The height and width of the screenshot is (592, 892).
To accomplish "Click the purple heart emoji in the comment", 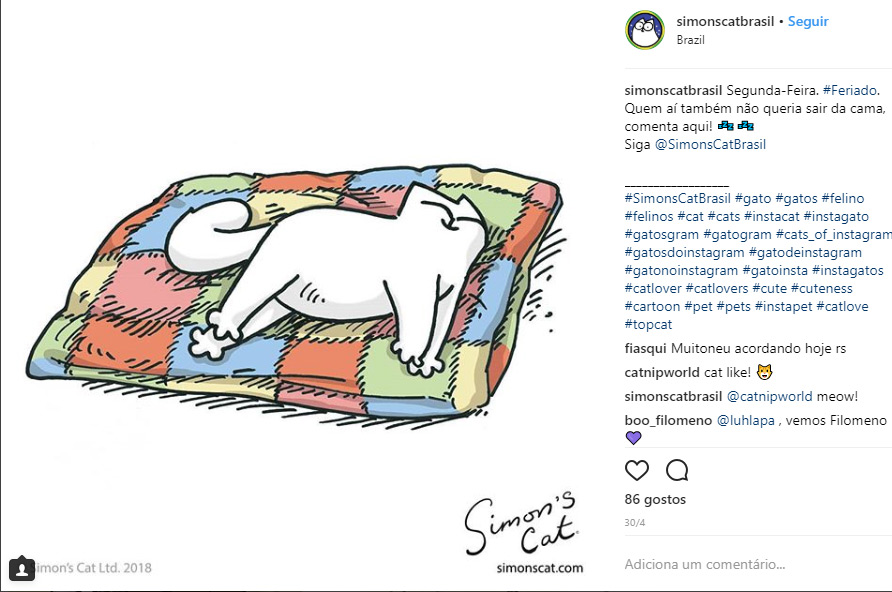I will point(633,437).
